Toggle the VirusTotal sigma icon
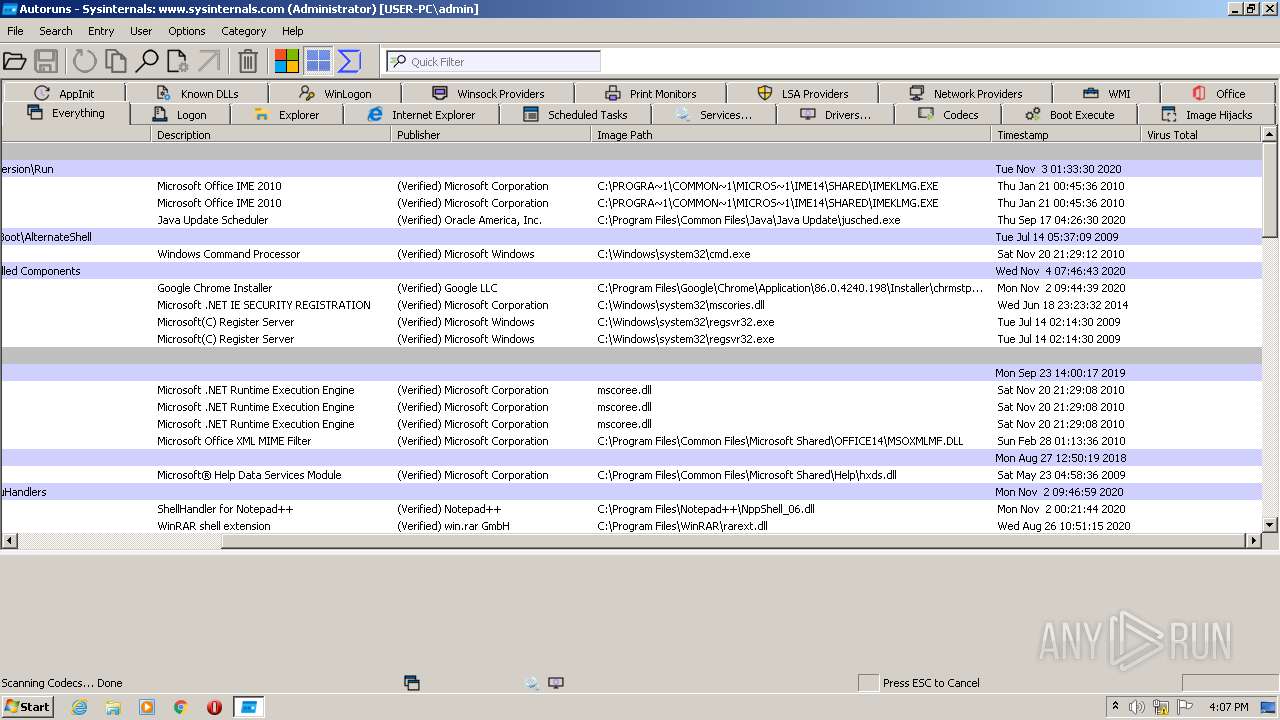1280x720 pixels. click(349, 62)
